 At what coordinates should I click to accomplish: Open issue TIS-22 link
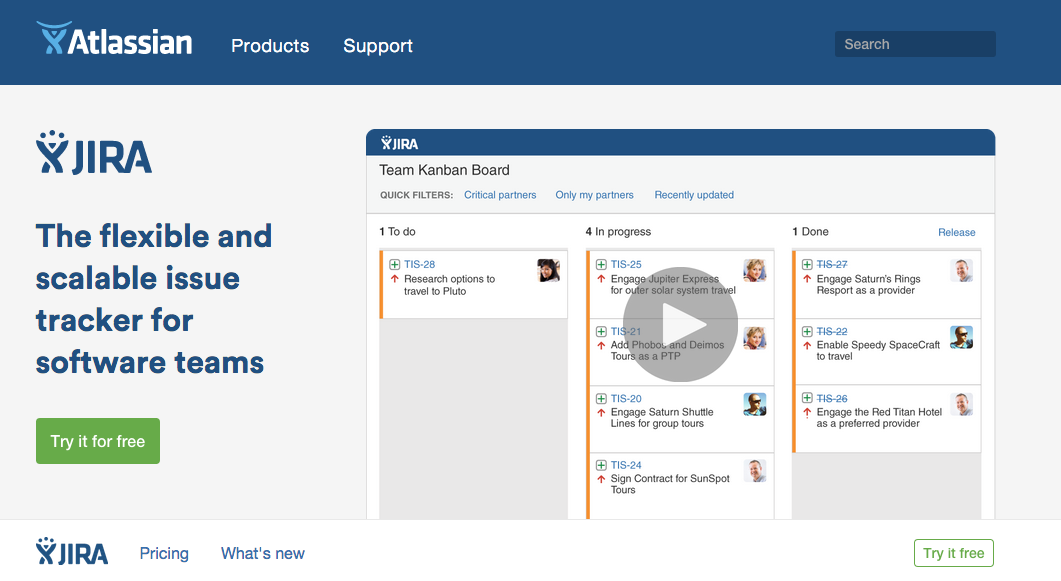[x=832, y=331]
